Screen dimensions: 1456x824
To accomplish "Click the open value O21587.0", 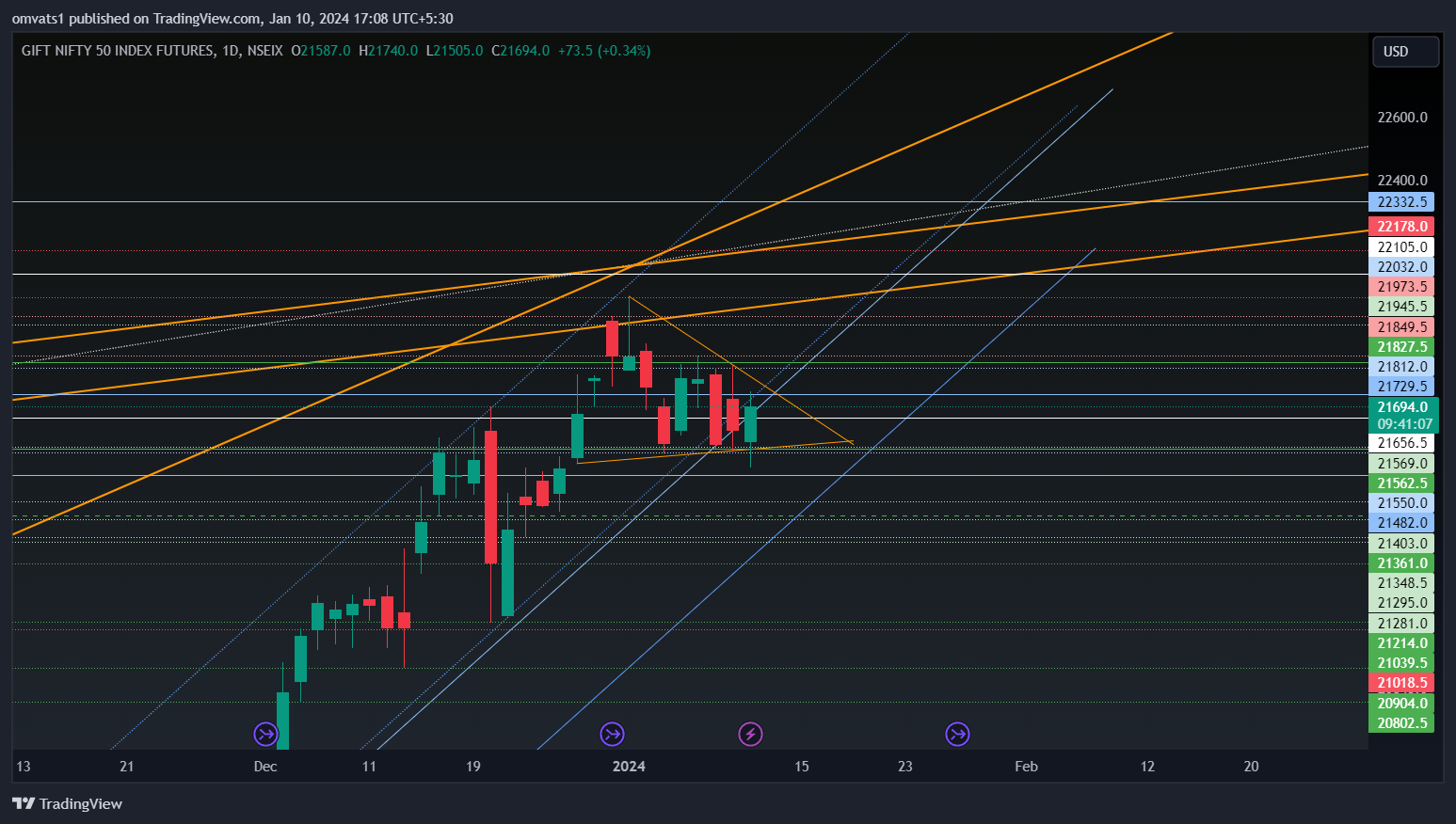I will (x=321, y=51).
